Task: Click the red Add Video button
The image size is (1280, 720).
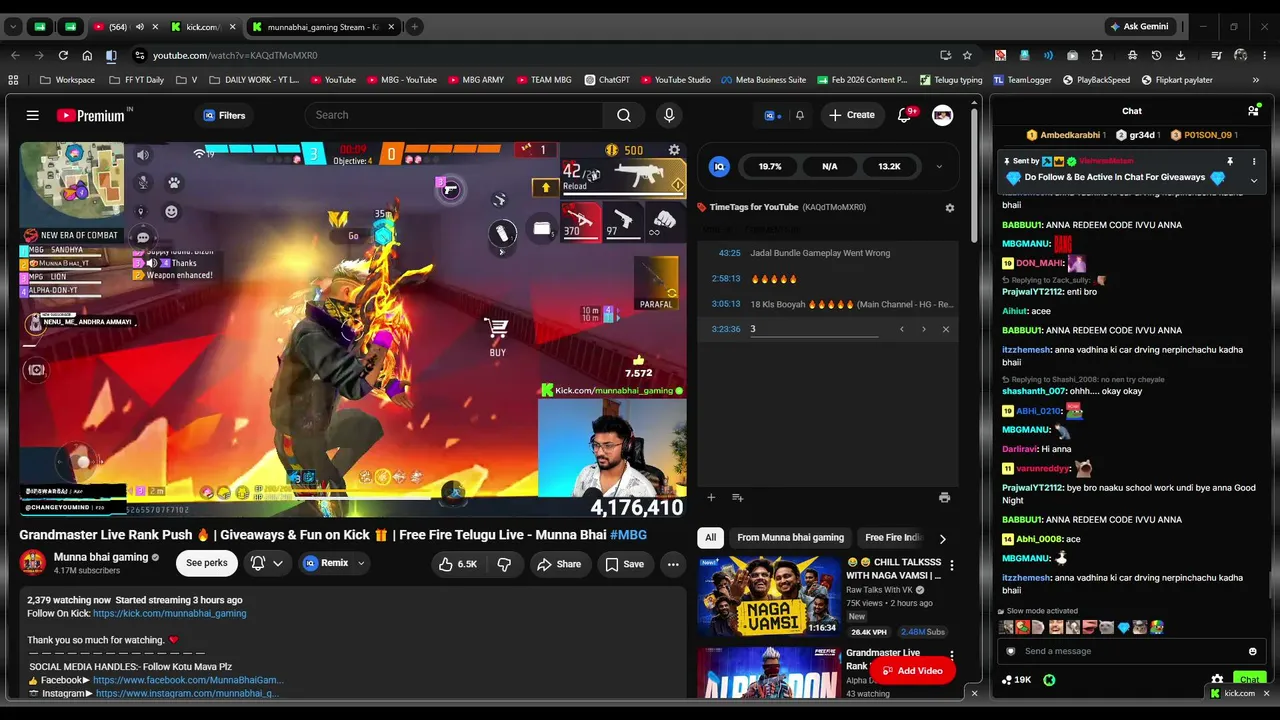Action: tap(912, 671)
